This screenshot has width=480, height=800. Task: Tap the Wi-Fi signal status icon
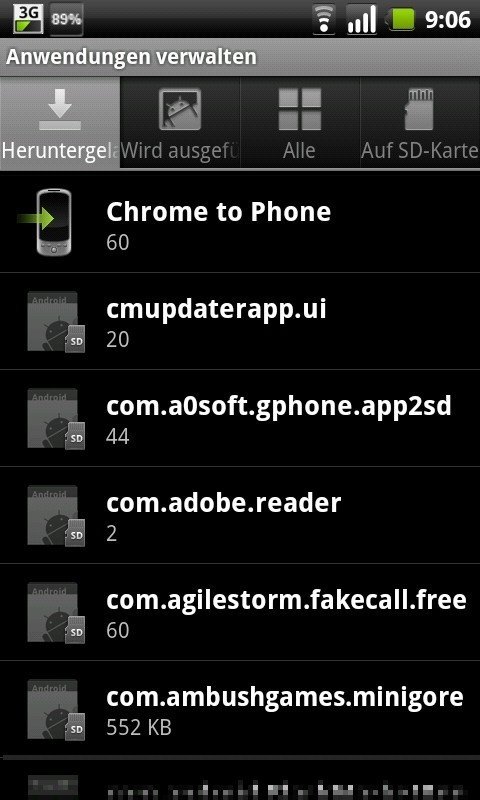324,20
